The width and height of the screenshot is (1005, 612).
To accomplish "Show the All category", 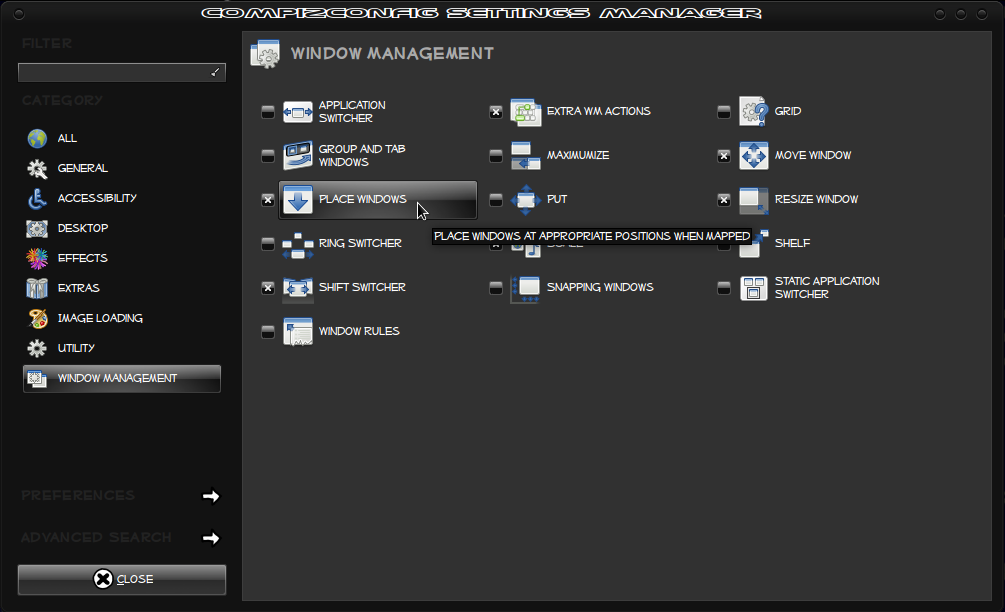I will [122, 138].
